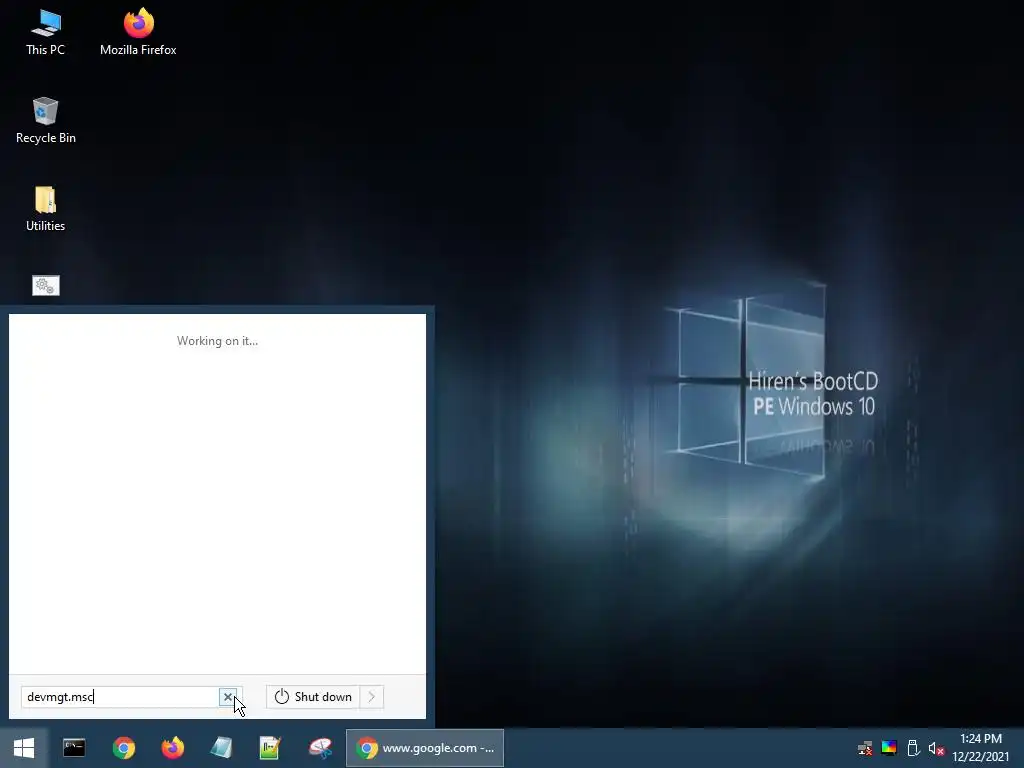This screenshot has width=1024, height=768.
Task: Open the Utilities folder on desktop
Action: (46, 209)
